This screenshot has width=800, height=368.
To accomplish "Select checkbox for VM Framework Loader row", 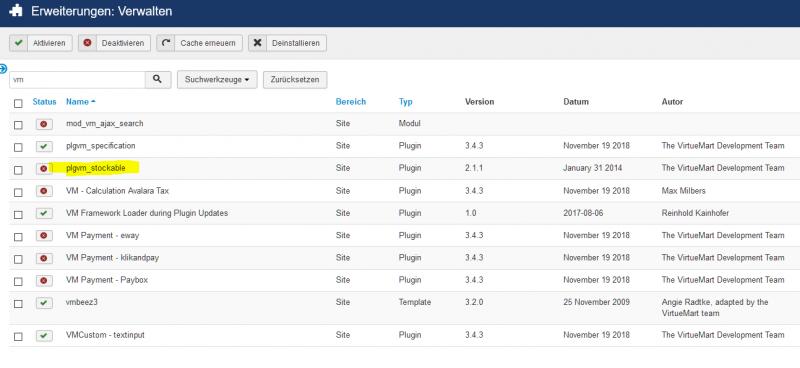I will click(18, 215).
